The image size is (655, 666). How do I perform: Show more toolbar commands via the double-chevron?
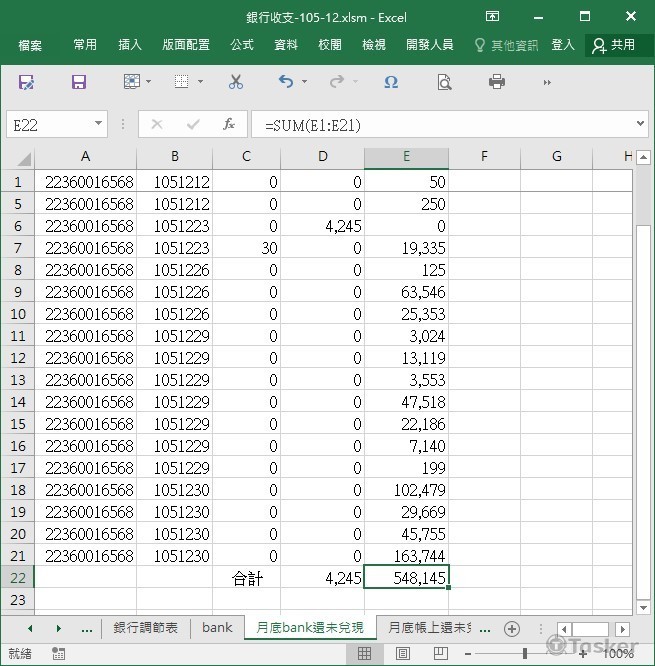(x=547, y=82)
